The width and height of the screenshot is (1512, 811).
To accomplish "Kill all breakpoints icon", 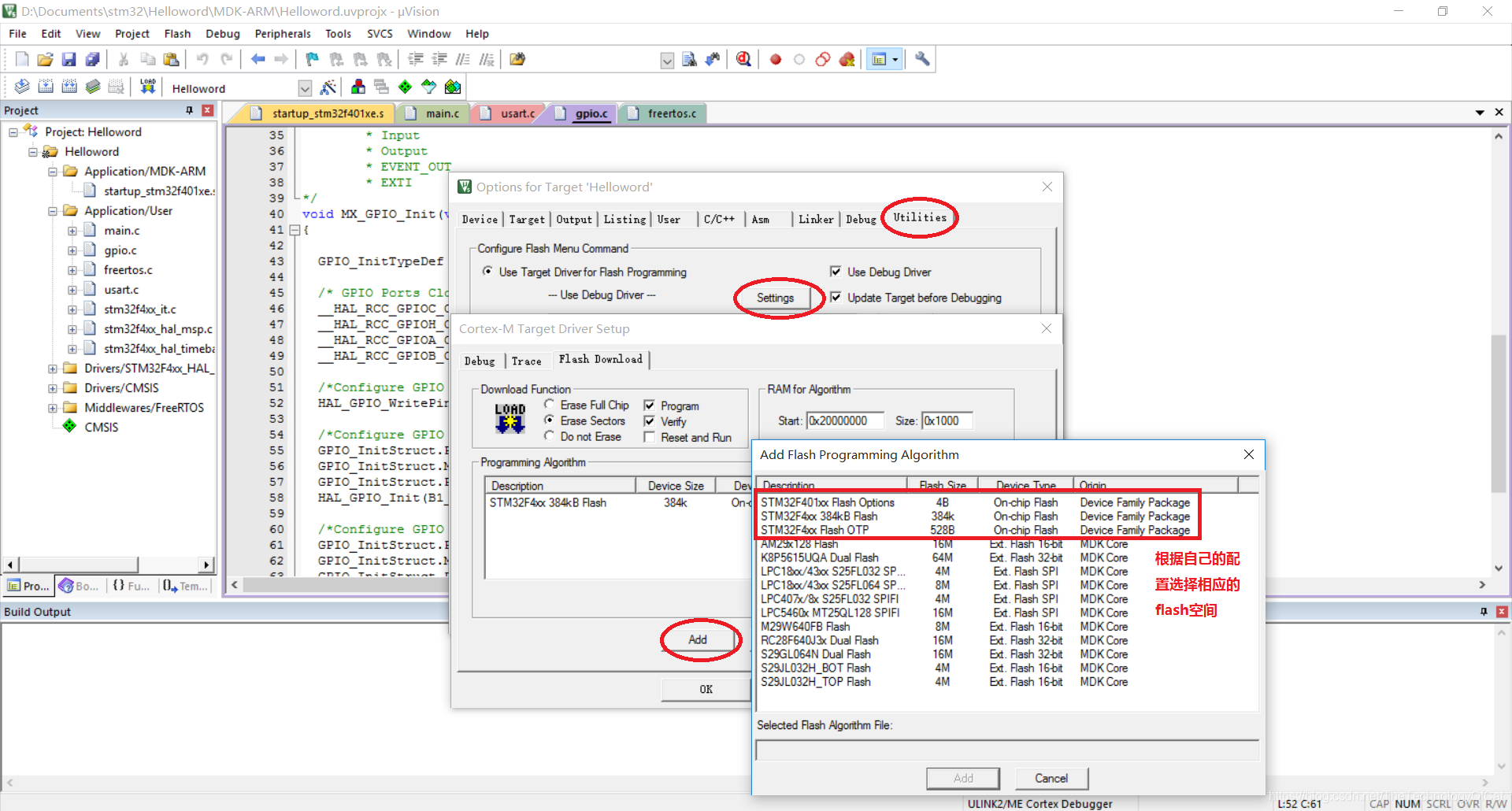I will pyautogui.click(x=847, y=59).
